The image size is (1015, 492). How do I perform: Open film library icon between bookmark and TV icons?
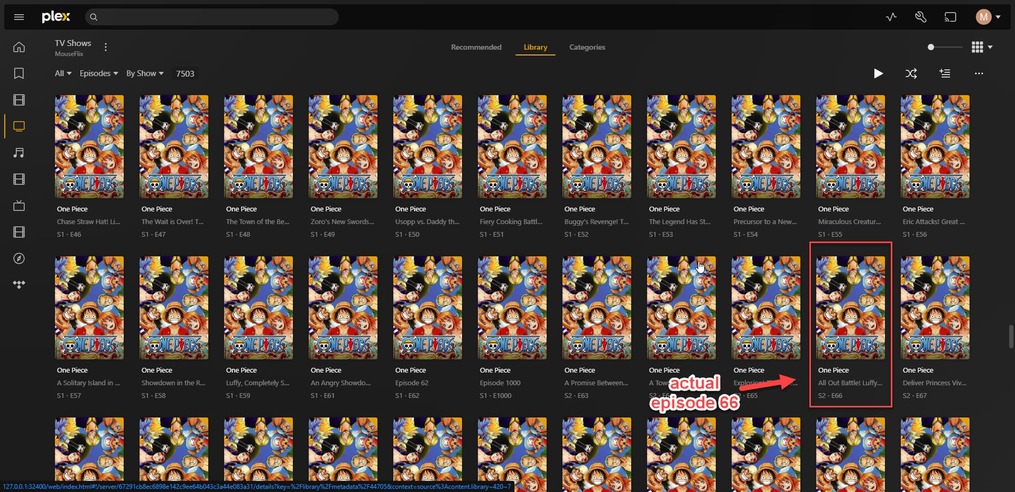[x=19, y=100]
